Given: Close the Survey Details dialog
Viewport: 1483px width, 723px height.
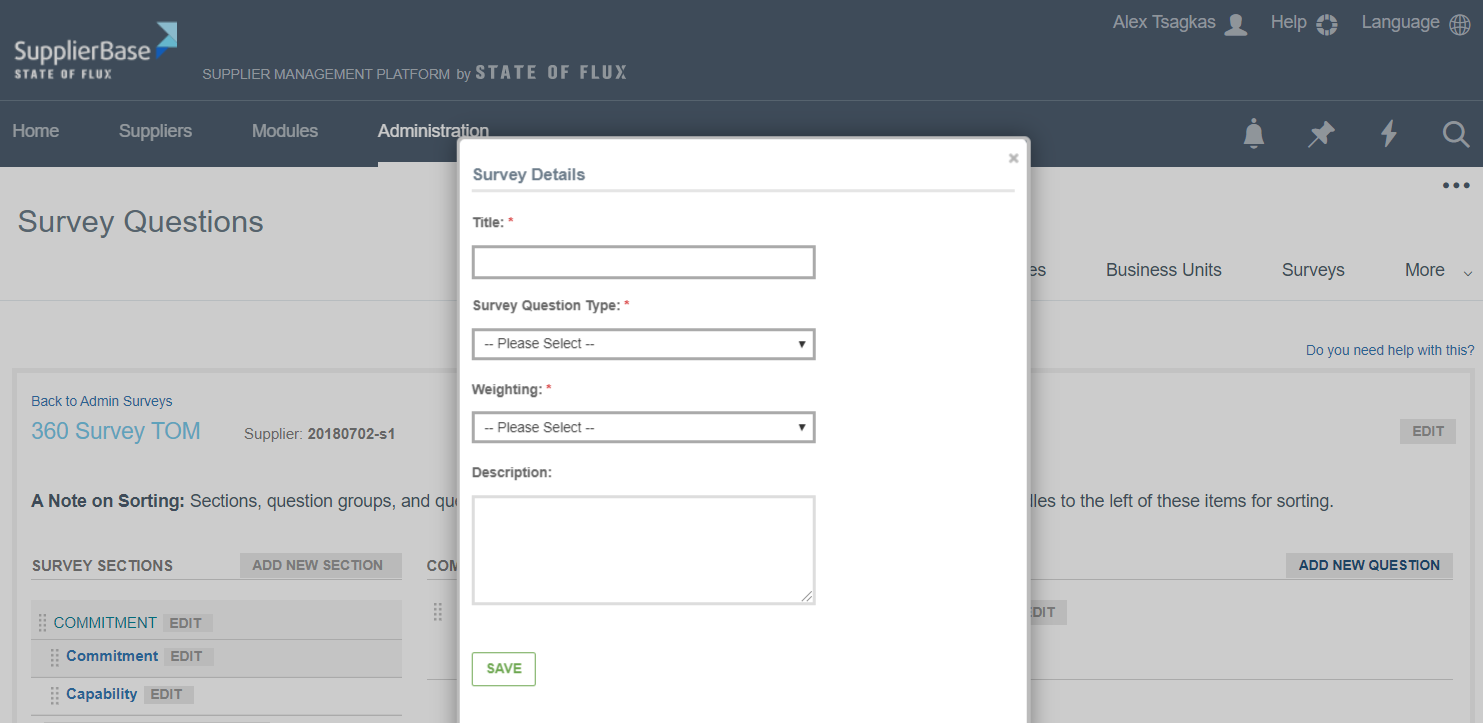Looking at the screenshot, I should pos(1013,158).
